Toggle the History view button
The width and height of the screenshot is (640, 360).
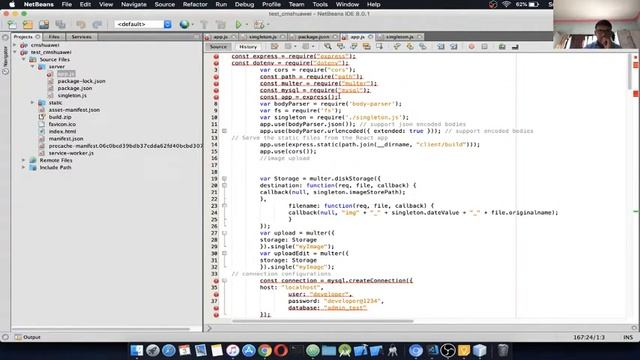click(248, 47)
